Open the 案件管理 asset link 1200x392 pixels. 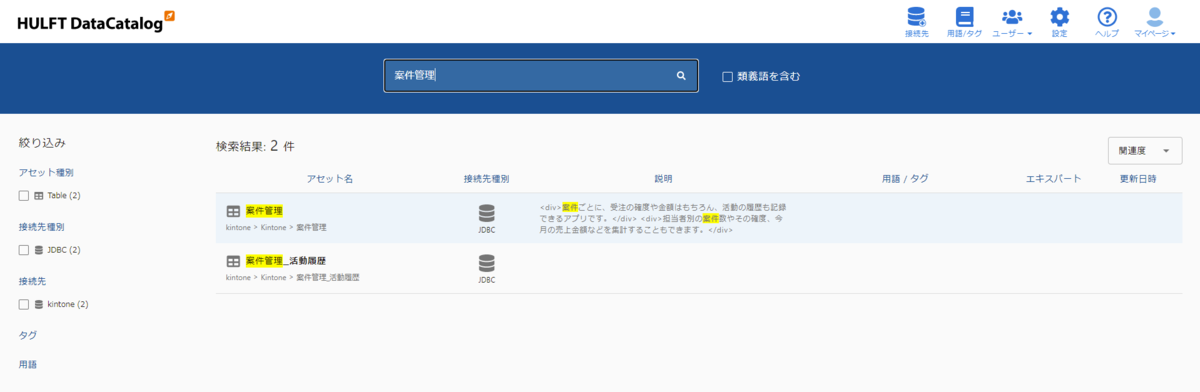[x=264, y=211]
